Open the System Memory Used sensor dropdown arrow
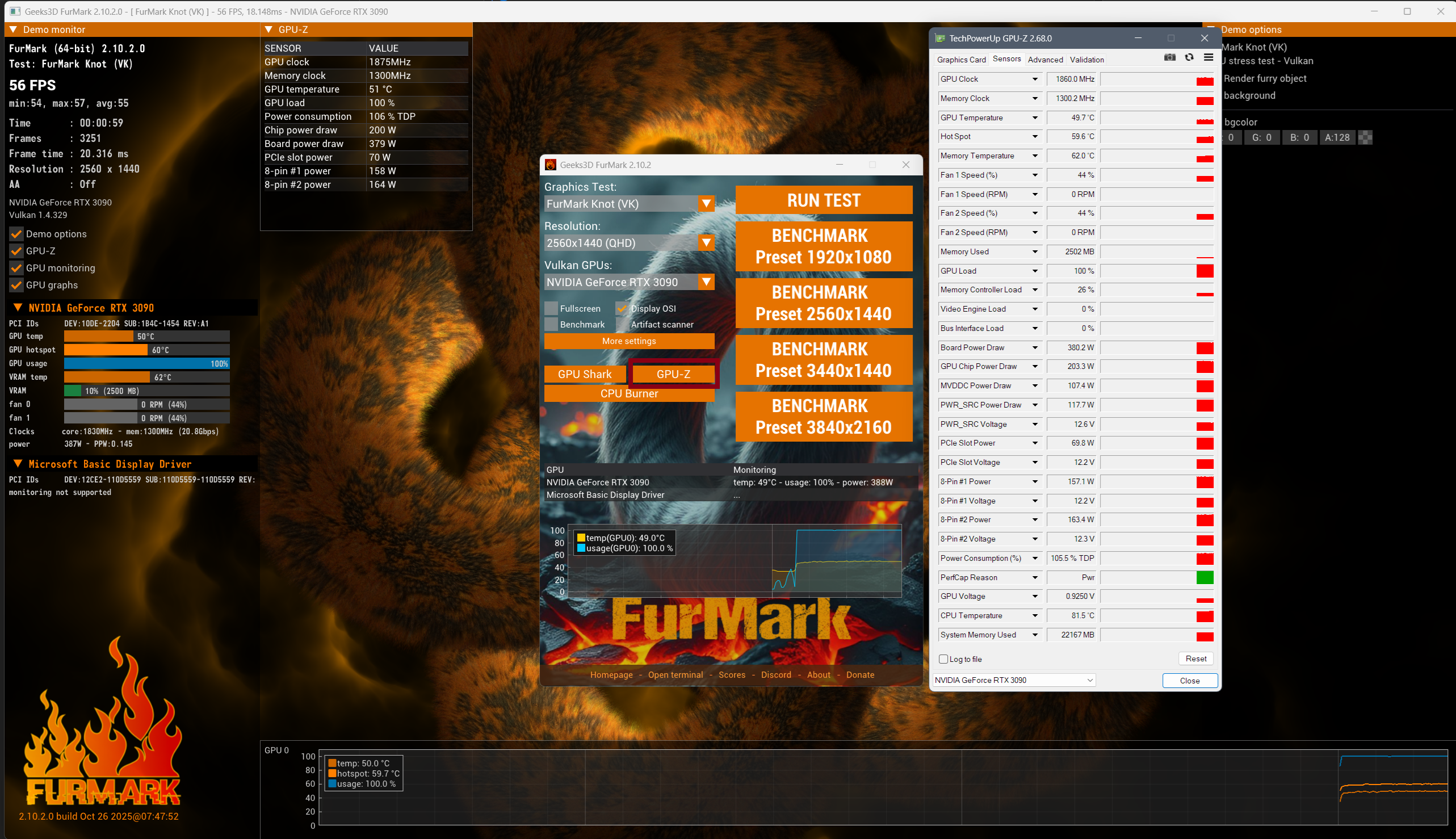This screenshot has height=839, width=1456. click(1035, 635)
